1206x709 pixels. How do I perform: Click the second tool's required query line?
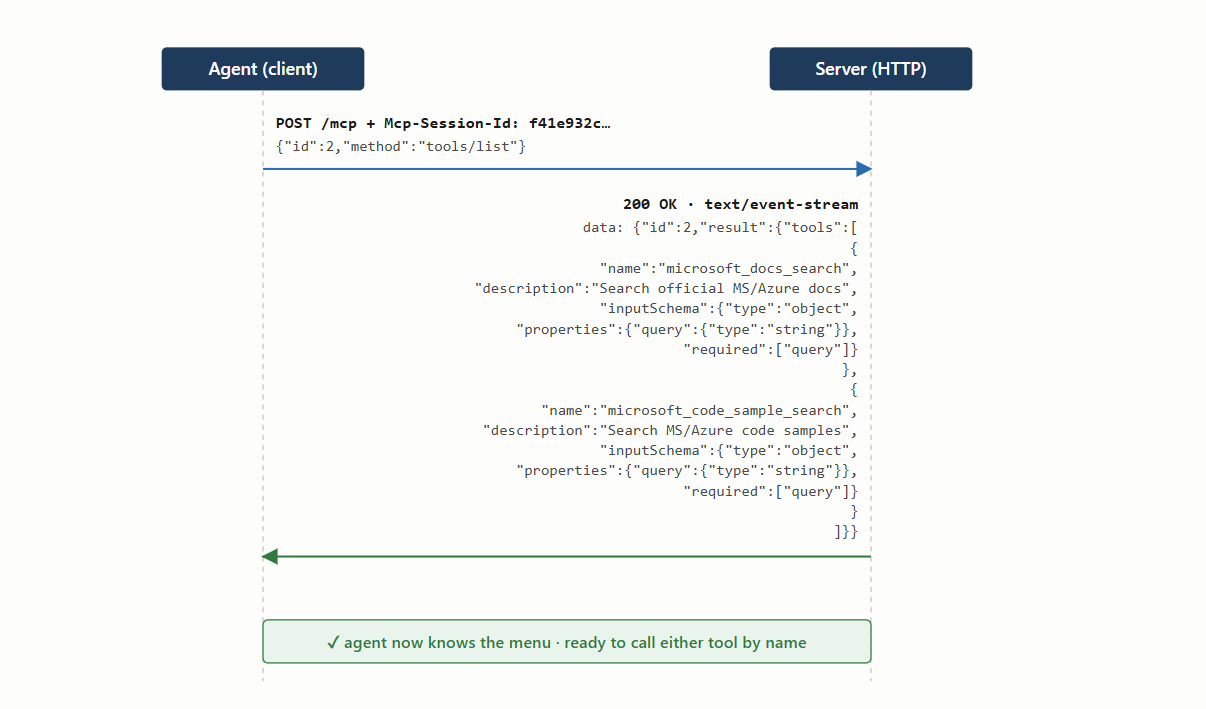click(x=770, y=491)
